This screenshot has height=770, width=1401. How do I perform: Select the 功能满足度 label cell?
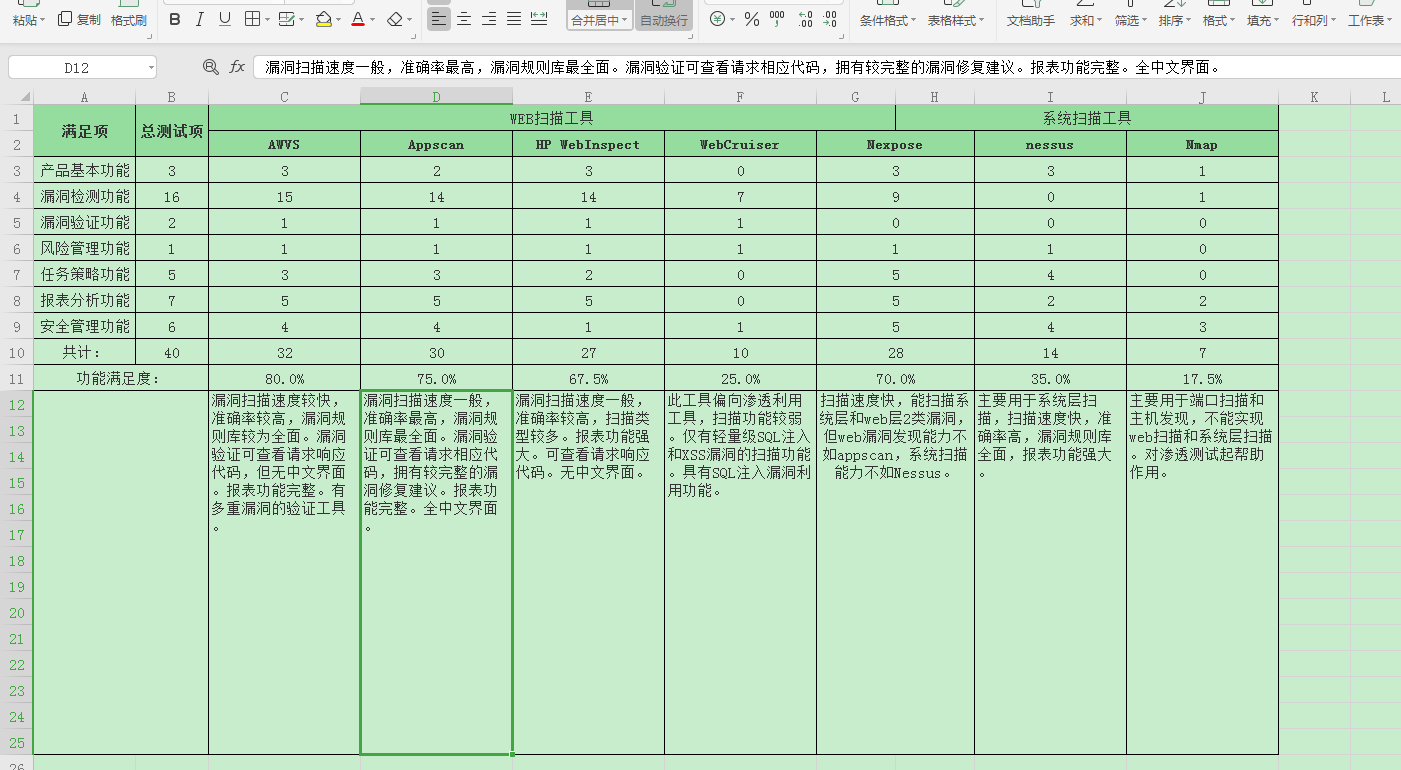coord(121,378)
